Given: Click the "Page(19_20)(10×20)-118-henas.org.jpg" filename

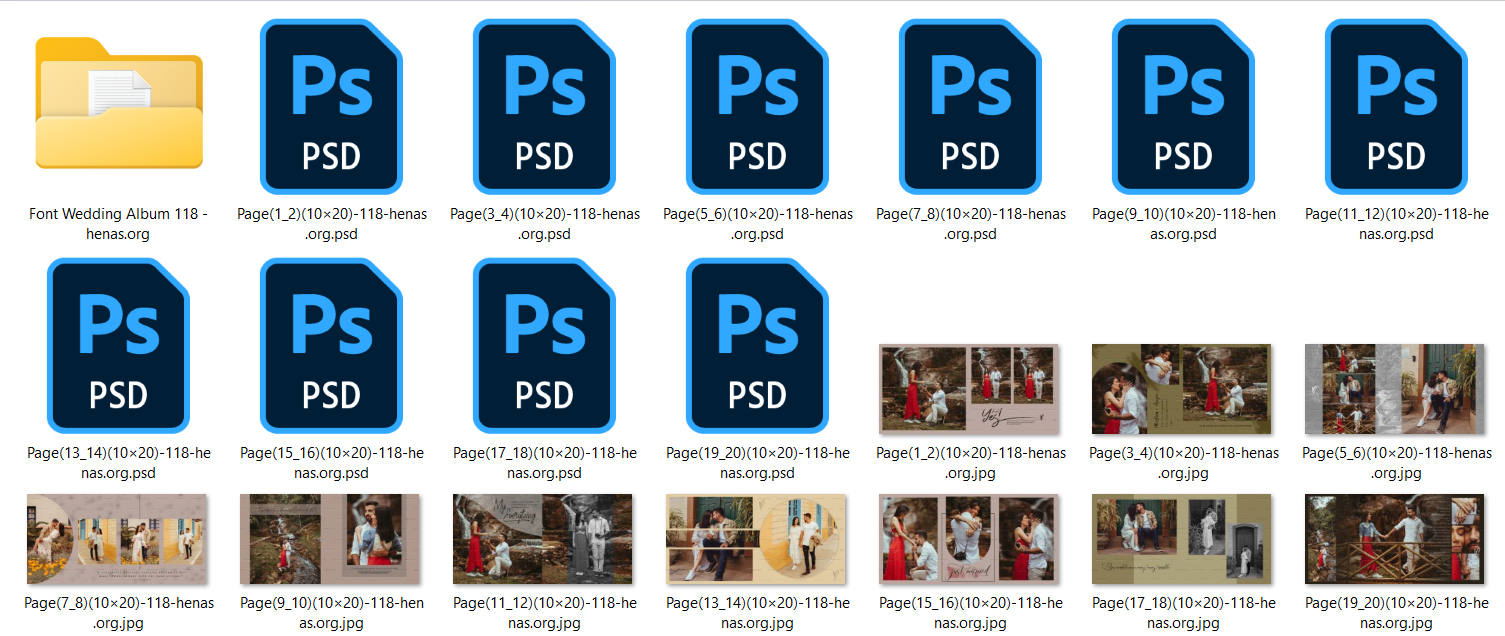Looking at the screenshot, I should (x=1397, y=613).
